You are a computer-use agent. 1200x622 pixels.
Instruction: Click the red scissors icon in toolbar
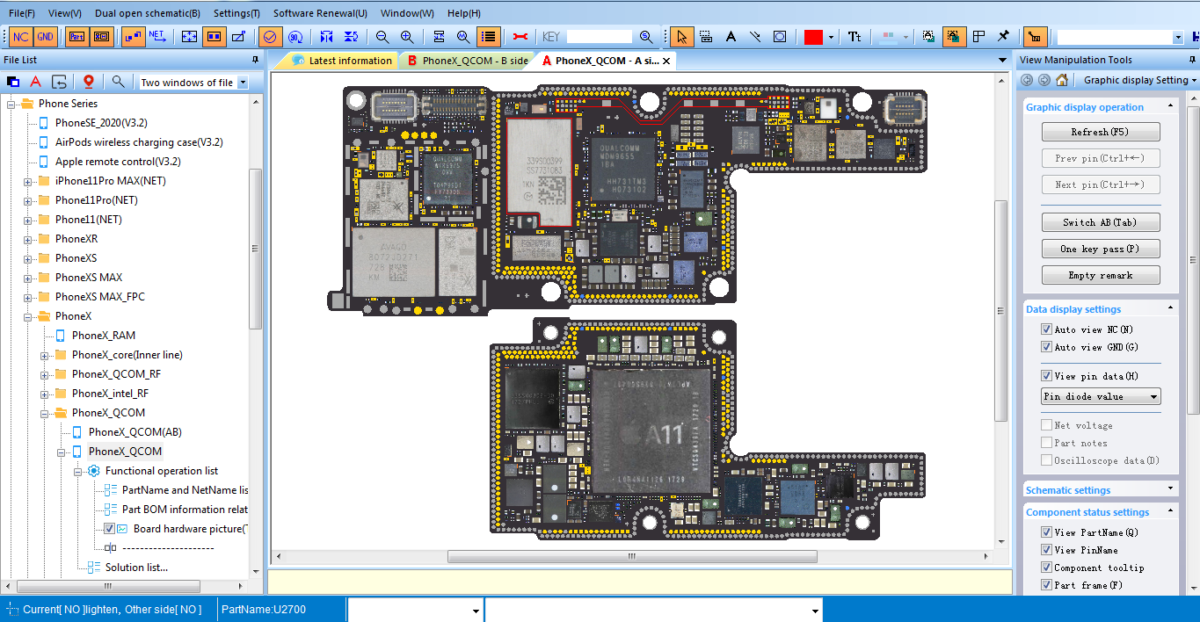coord(519,36)
